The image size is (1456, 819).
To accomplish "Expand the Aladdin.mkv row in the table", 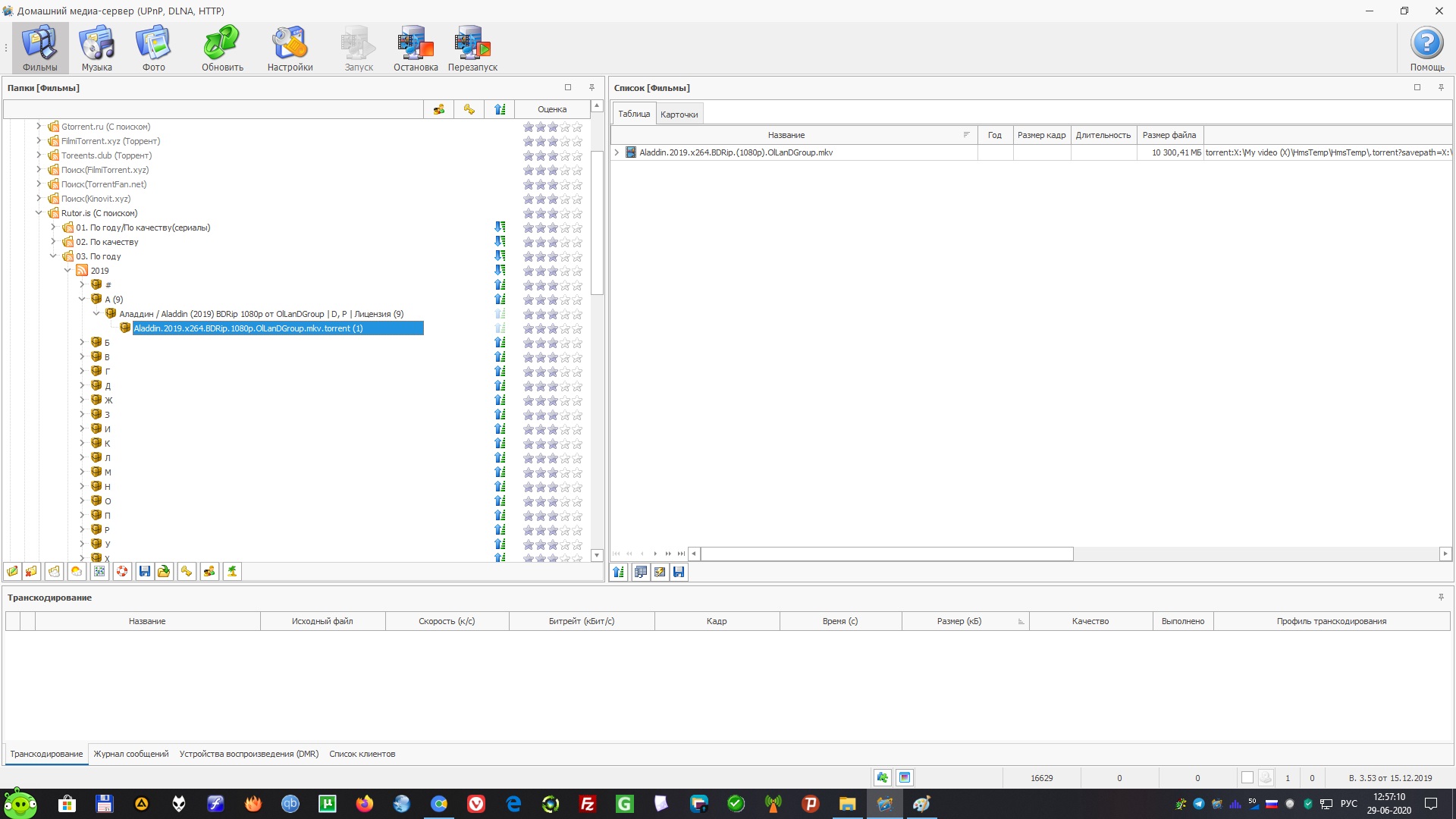I will click(617, 152).
